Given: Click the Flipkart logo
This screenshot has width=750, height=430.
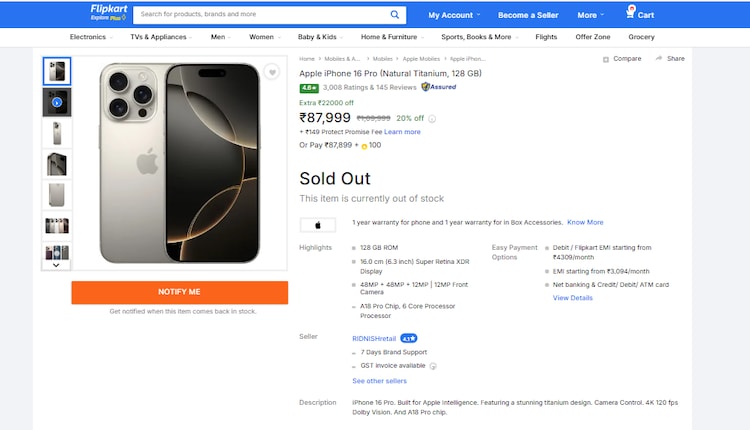Looking at the screenshot, I should point(107,12).
